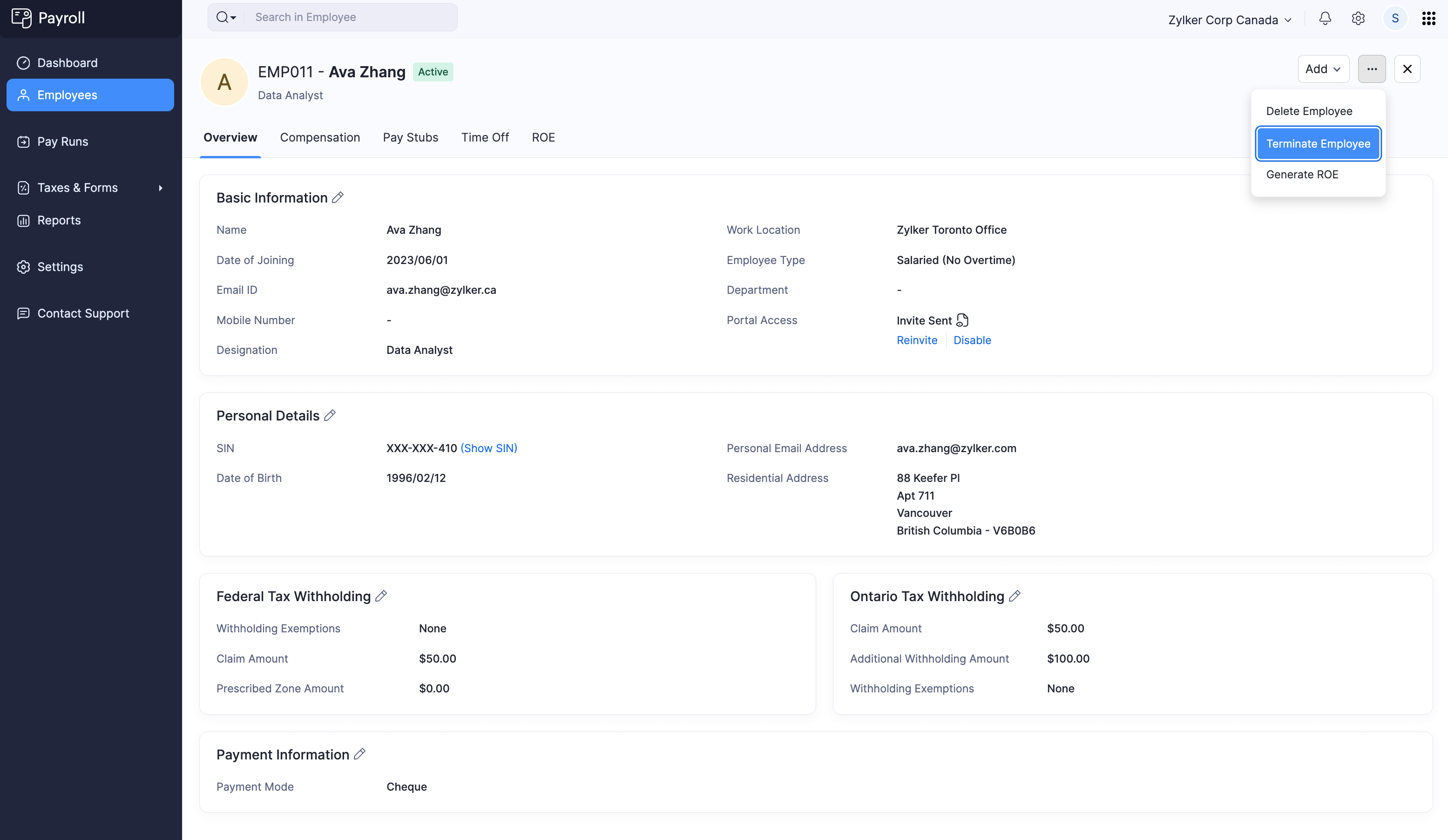Click the Show SIN link

click(489, 448)
